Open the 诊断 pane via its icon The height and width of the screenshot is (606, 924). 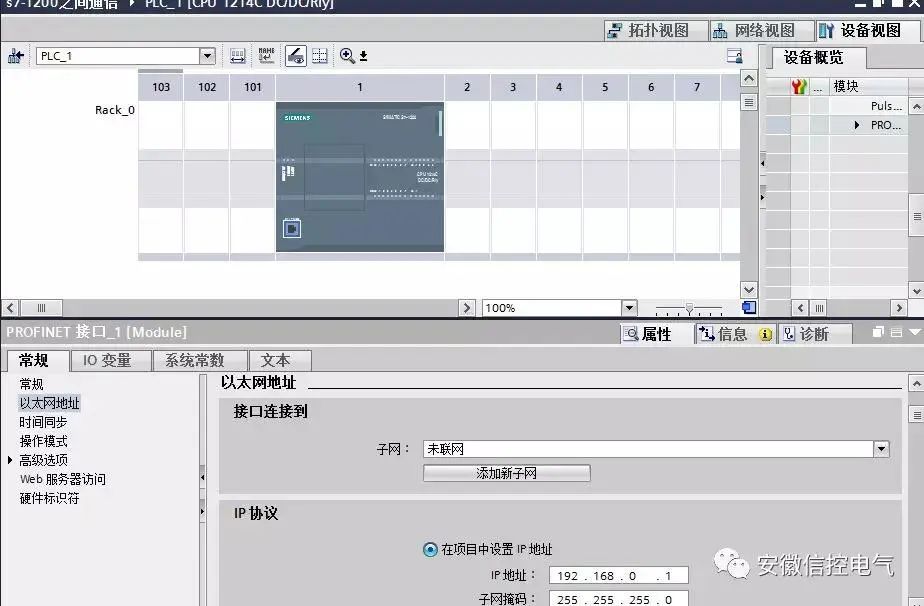coord(788,333)
